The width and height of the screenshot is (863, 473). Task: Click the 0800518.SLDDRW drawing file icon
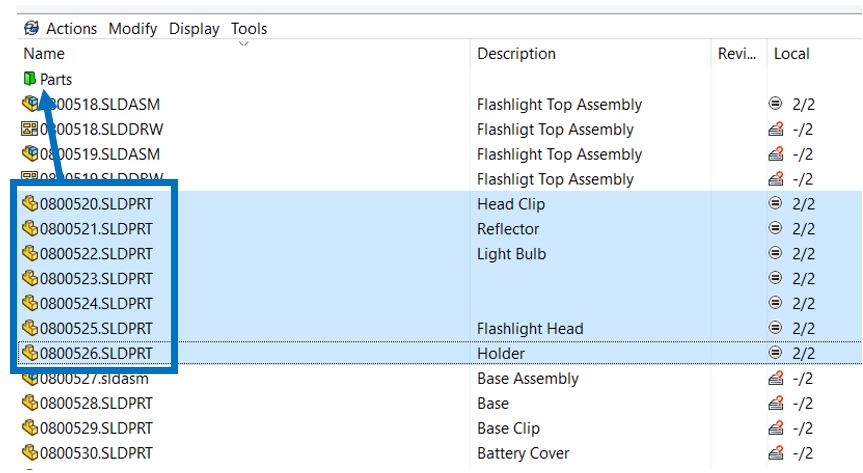coord(30,129)
